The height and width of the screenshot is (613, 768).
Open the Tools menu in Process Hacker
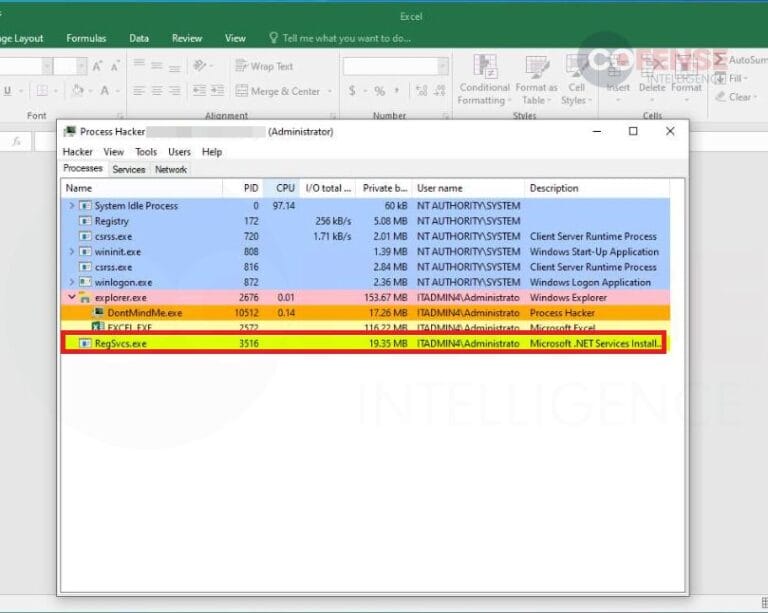point(146,152)
